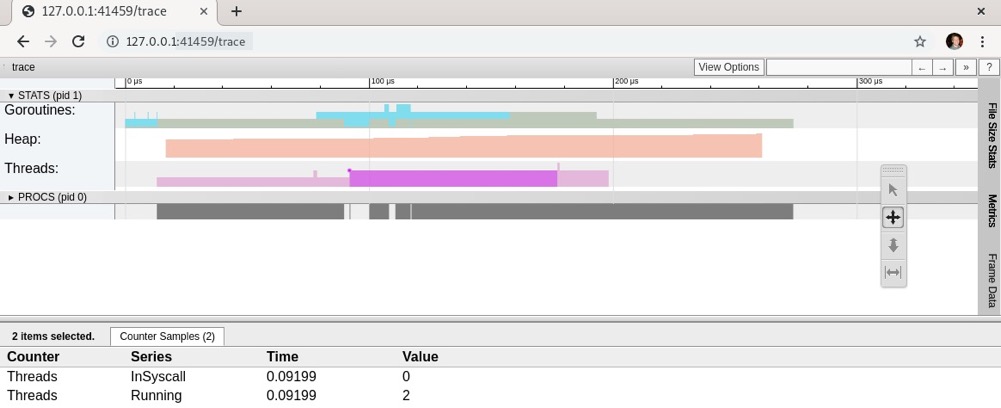Select the pointer selection tool

892,190
